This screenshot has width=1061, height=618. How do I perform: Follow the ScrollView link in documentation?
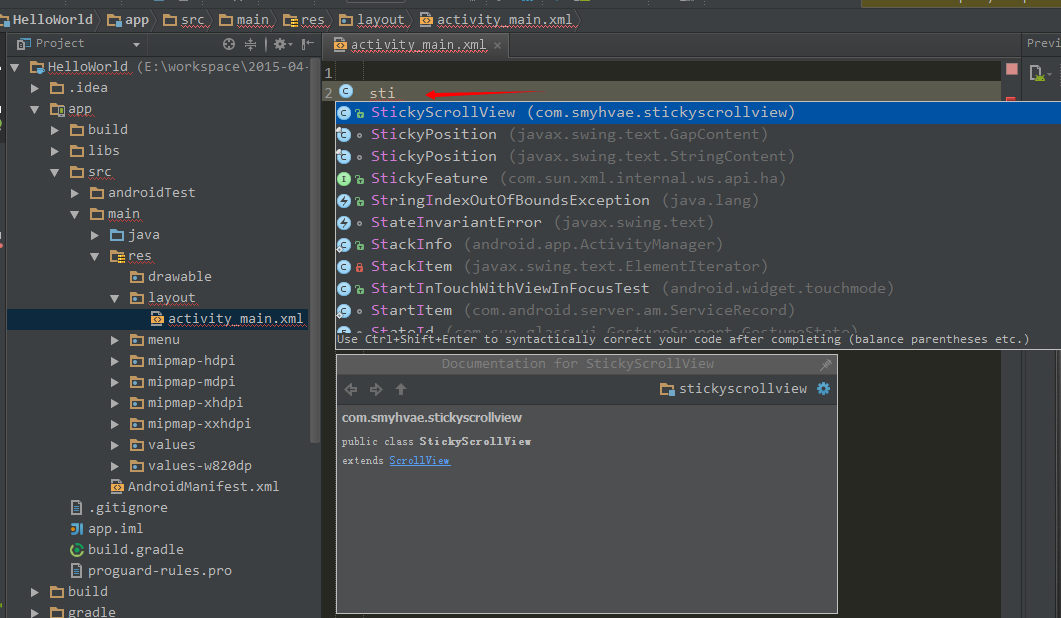(420, 460)
